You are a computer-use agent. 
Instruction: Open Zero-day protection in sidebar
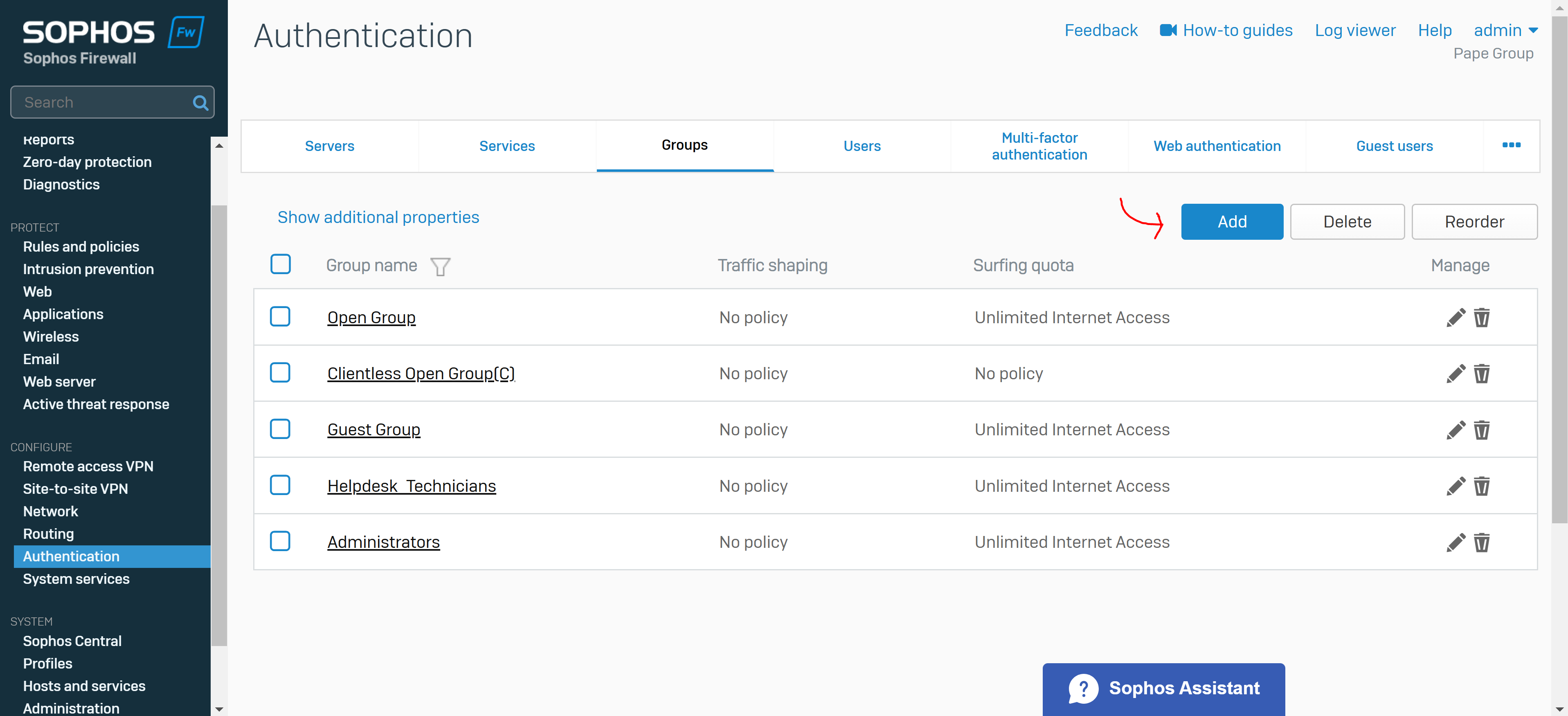tap(87, 162)
